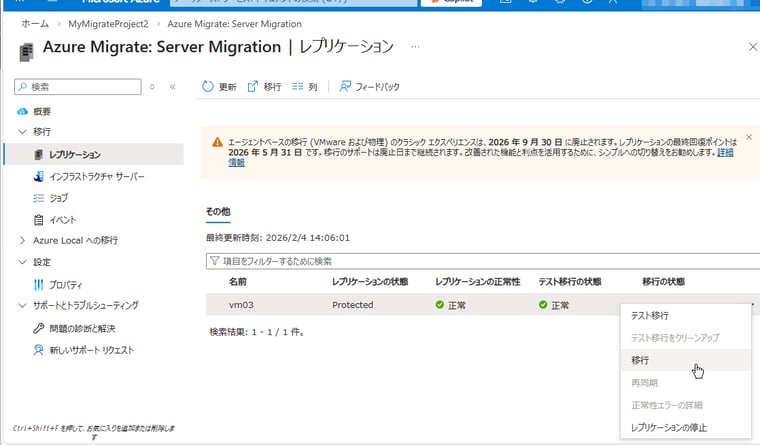Select vm03 in the replication table
The height and width of the screenshot is (445, 760).
(x=241, y=304)
